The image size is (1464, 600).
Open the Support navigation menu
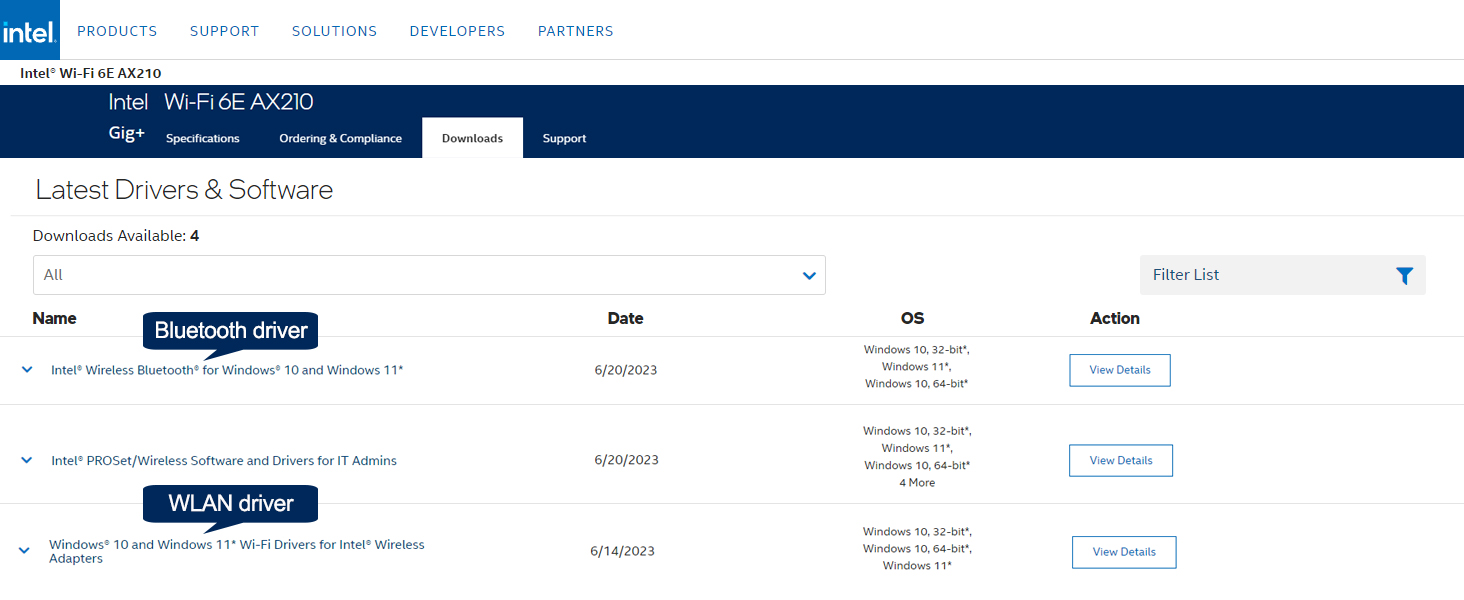click(x=224, y=31)
